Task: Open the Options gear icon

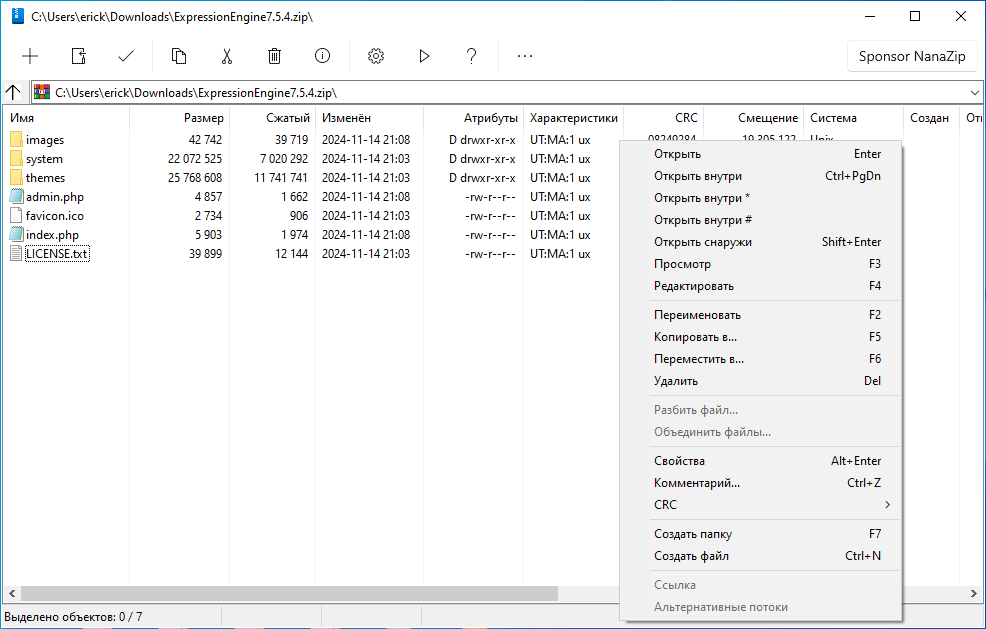Action: pyautogui.click(x=376, y=56)
